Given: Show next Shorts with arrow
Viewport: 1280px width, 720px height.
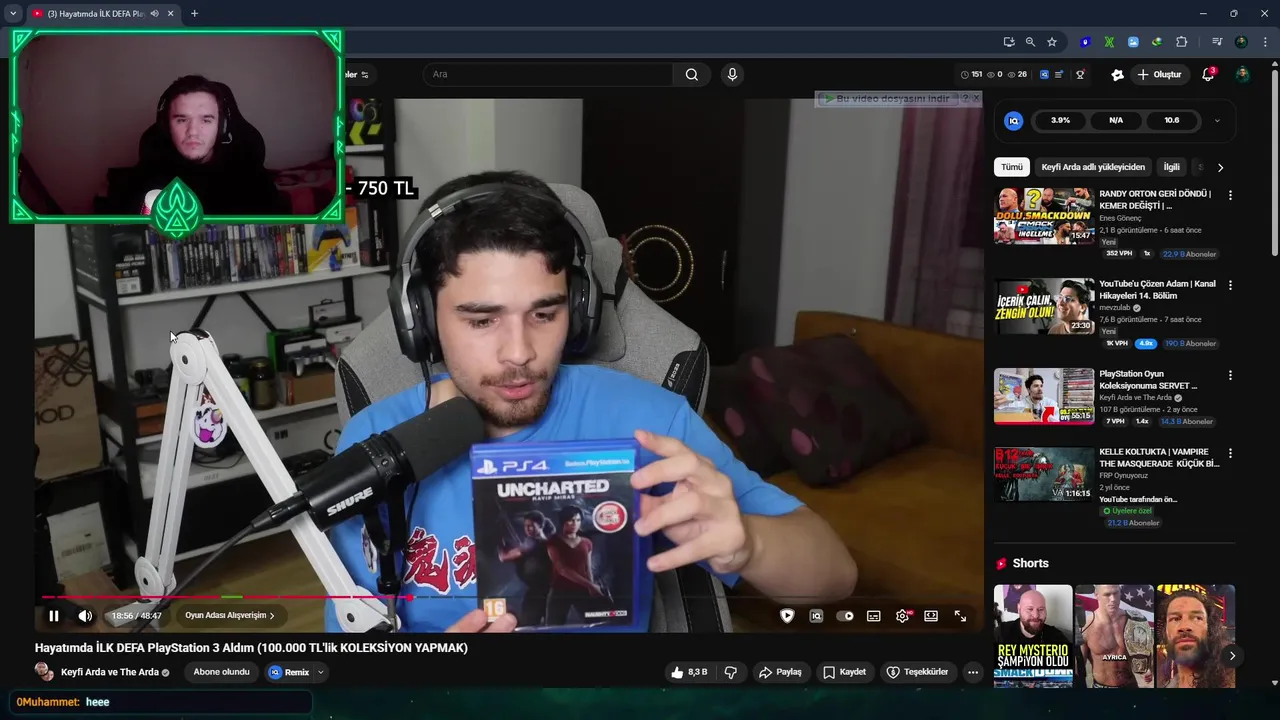Looking at the screenshot, I should tap(1232, 656).
